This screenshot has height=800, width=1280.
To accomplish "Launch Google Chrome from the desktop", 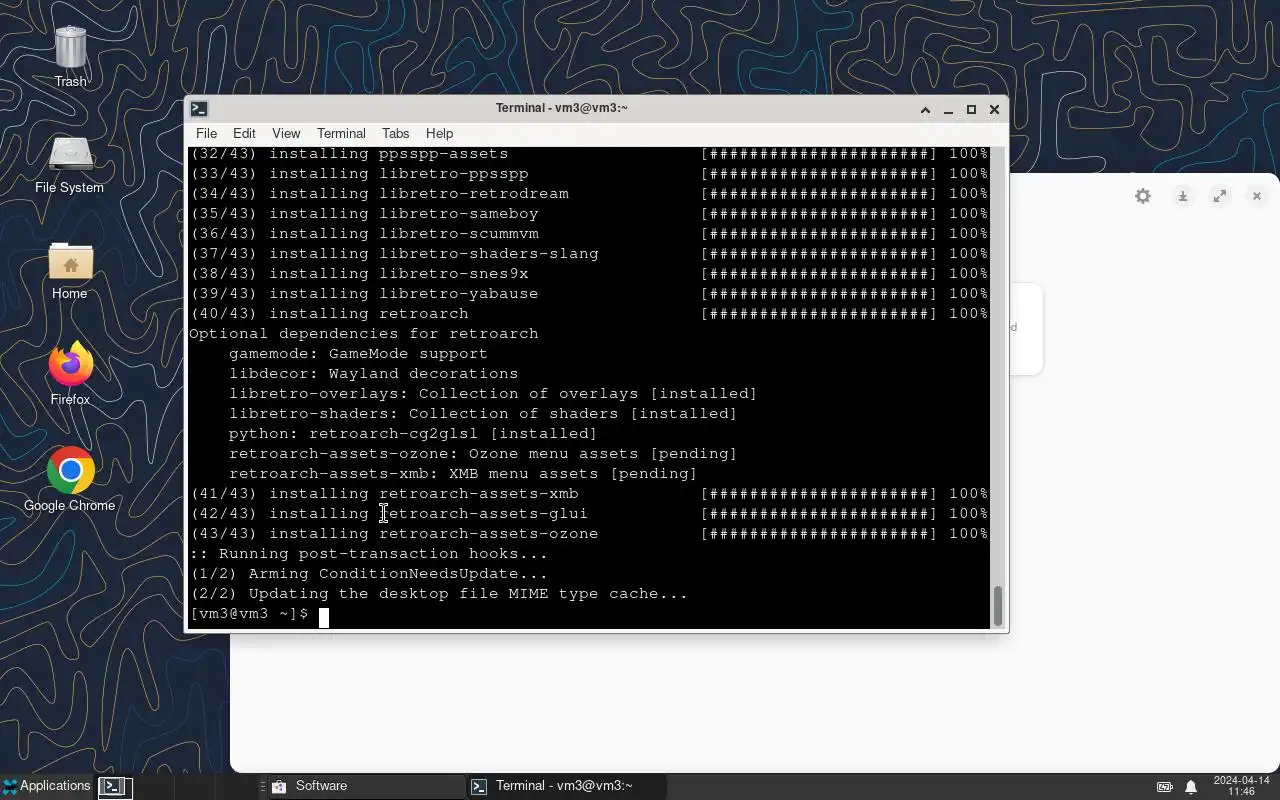I will click(70, 481).
